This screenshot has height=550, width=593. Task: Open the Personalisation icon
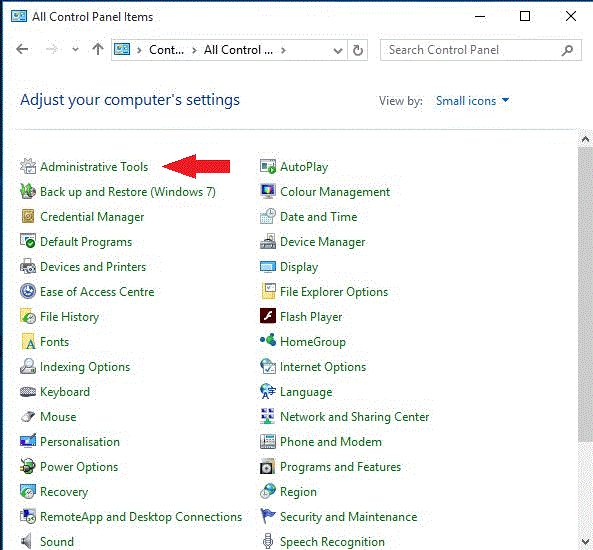click(28, 441)
